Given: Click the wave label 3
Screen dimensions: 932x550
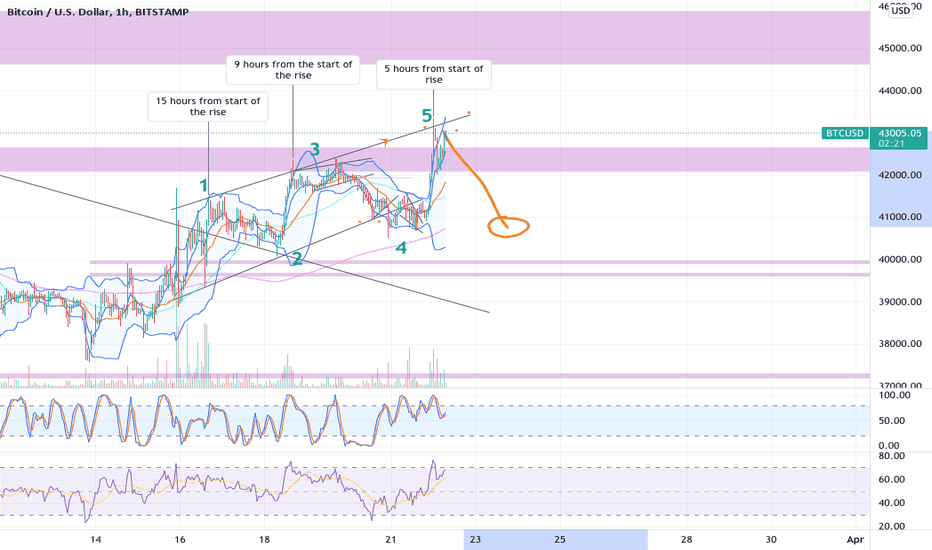Looking at the screenshot, I should [x=314, y=150].
